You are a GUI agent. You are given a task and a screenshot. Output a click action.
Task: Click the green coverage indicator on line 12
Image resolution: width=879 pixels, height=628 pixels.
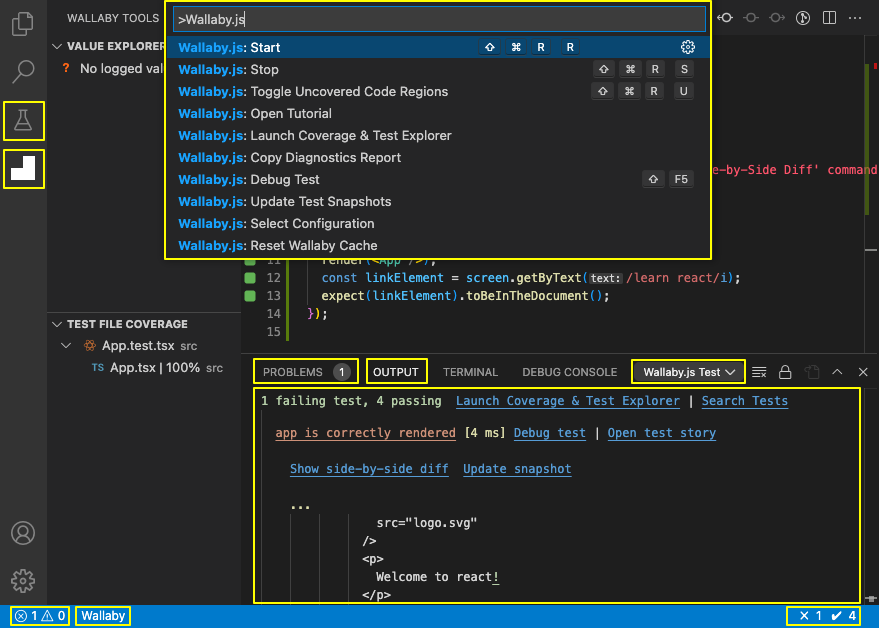250,278
